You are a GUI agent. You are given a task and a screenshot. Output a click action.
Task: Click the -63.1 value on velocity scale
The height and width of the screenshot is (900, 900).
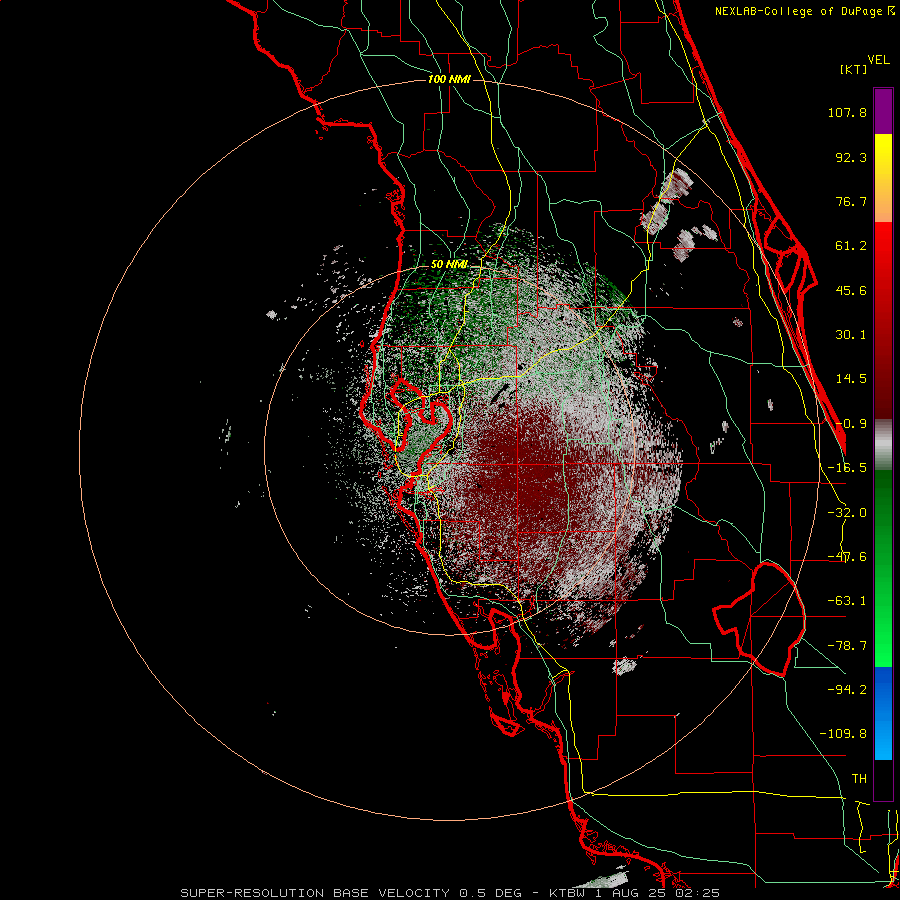point(847,601)
